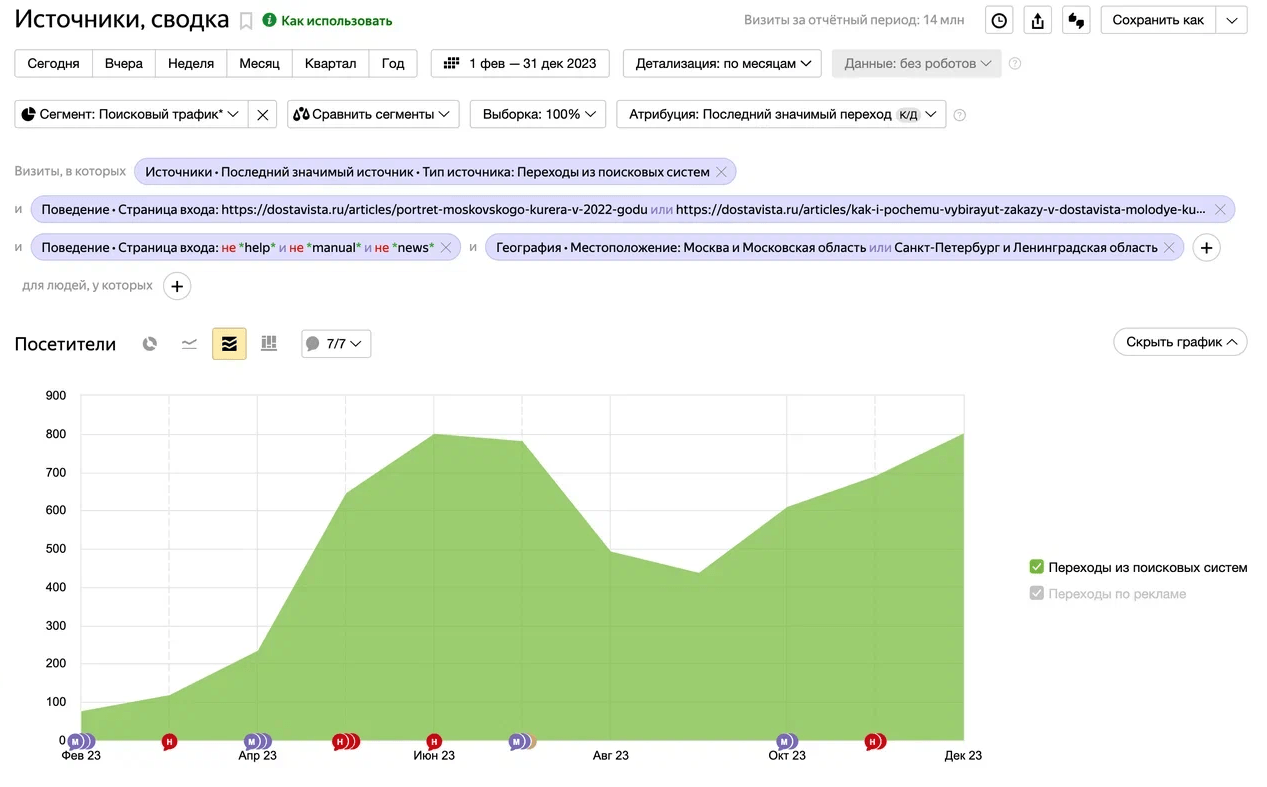The width and height of the screenshot is (1267, 787).
Task: Click the export/share icon
Action: click(x=1037, y=20)
